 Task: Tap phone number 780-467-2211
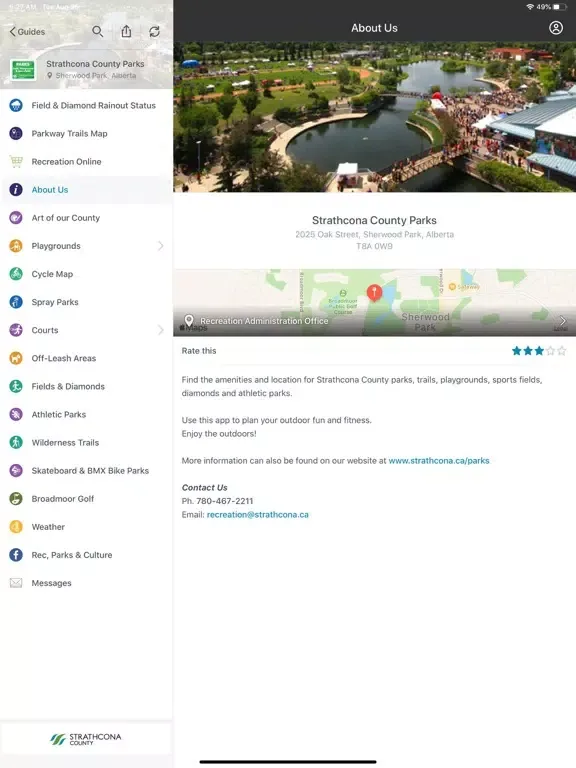[x=225, y=501]
